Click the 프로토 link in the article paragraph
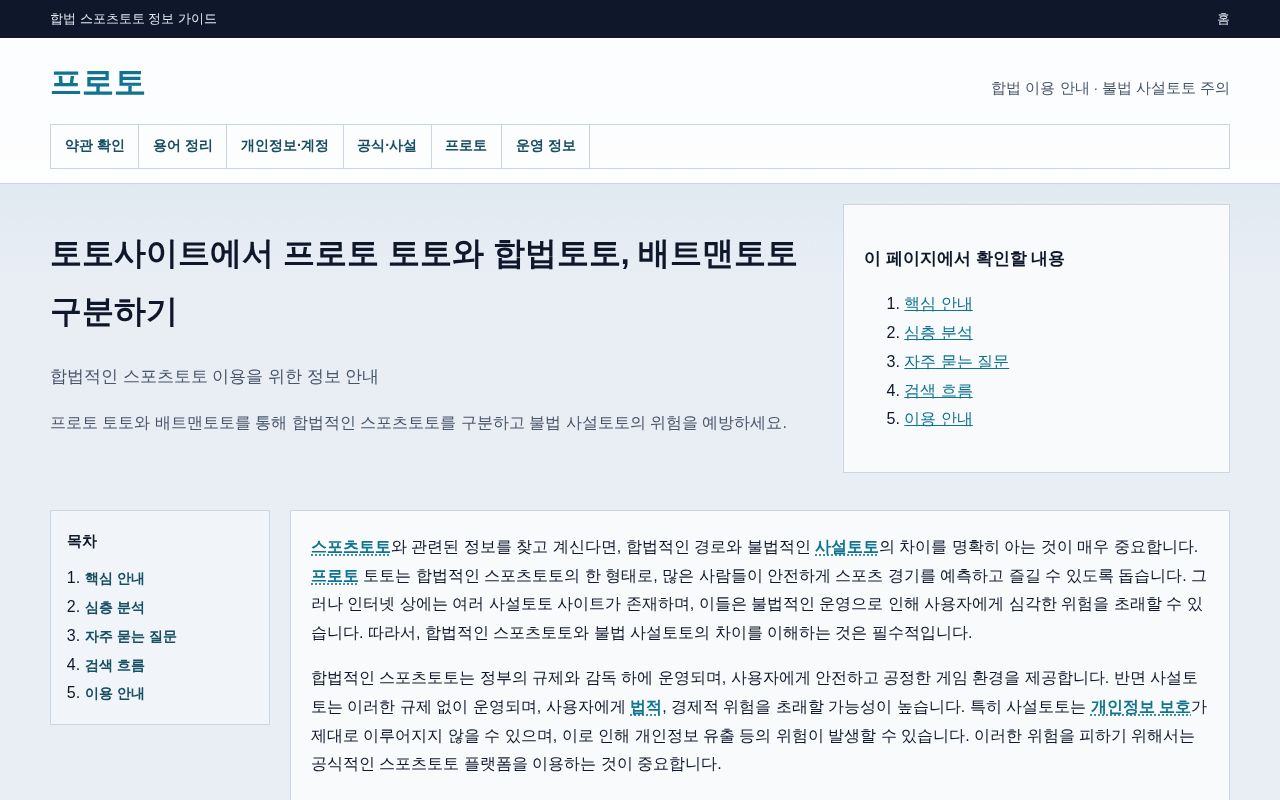Image resolution: width=1280 pixels, height=800 pixels. click(x=334, y=576)
